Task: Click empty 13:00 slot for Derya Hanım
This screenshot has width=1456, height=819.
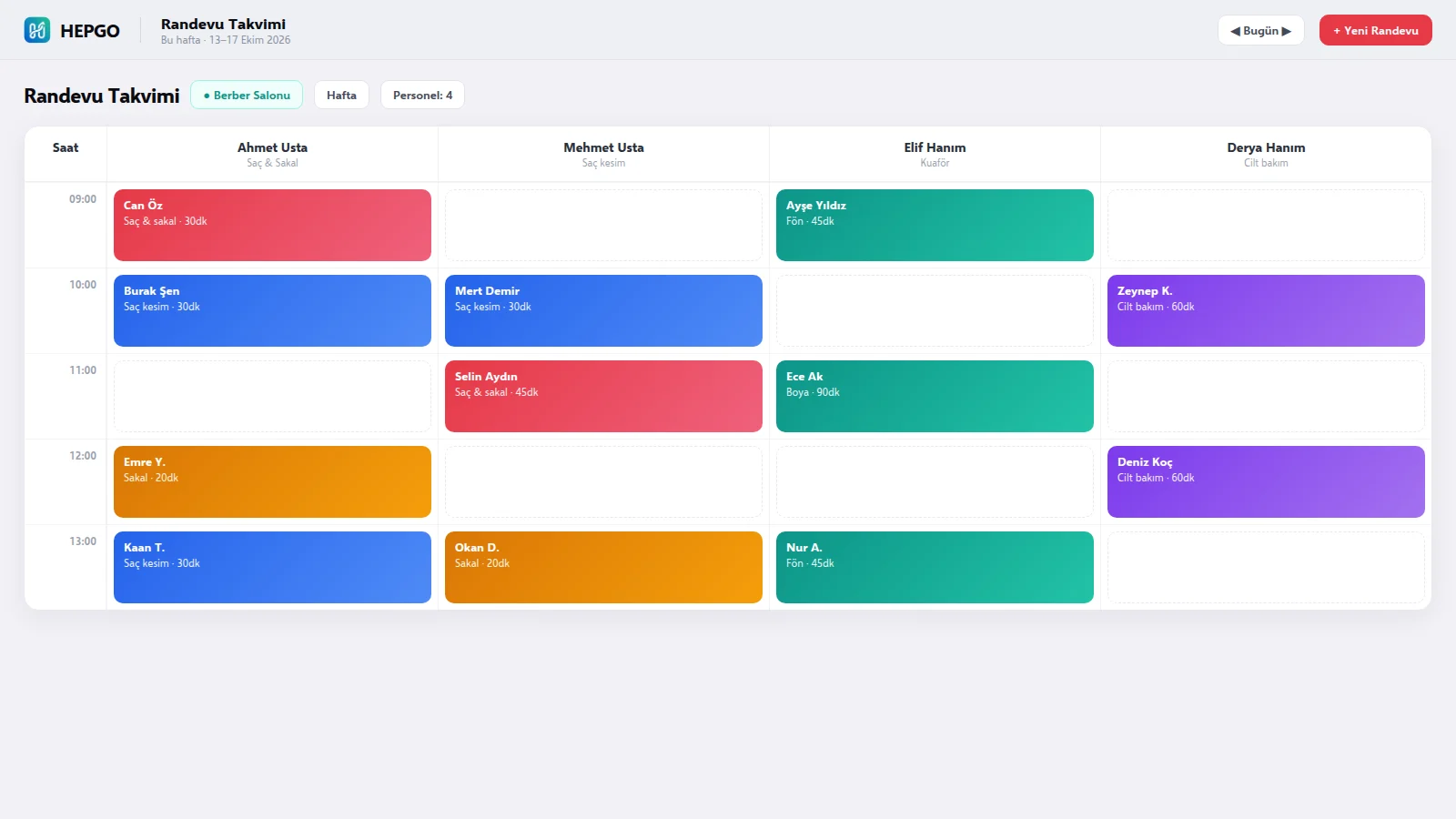Action: click(x=1266, y=567)
